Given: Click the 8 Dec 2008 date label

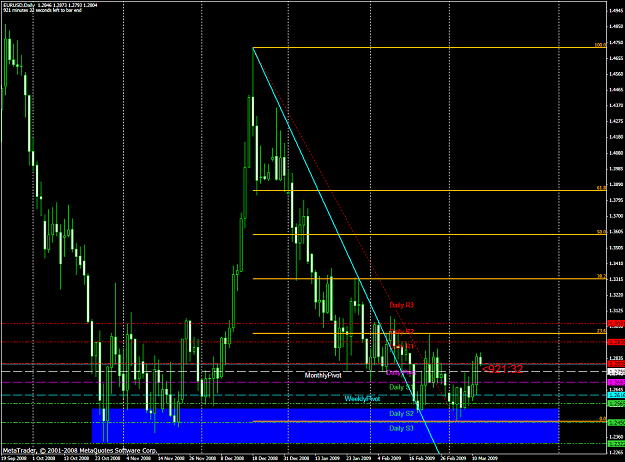Looking at the screenshot, I should [232, 458].
